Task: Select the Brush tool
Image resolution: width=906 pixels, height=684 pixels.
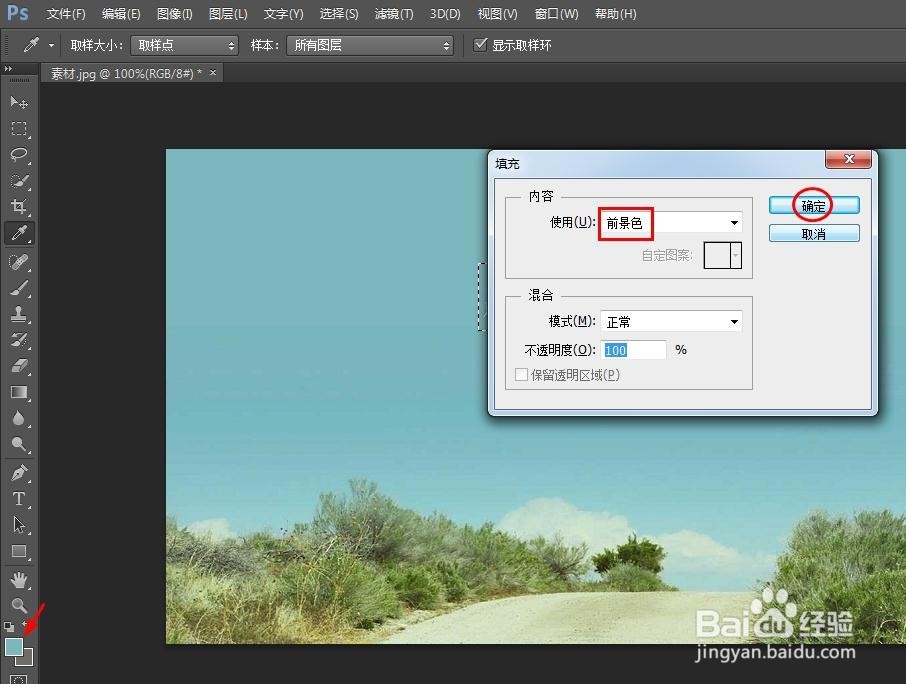Action: click(x=18, y=287)
